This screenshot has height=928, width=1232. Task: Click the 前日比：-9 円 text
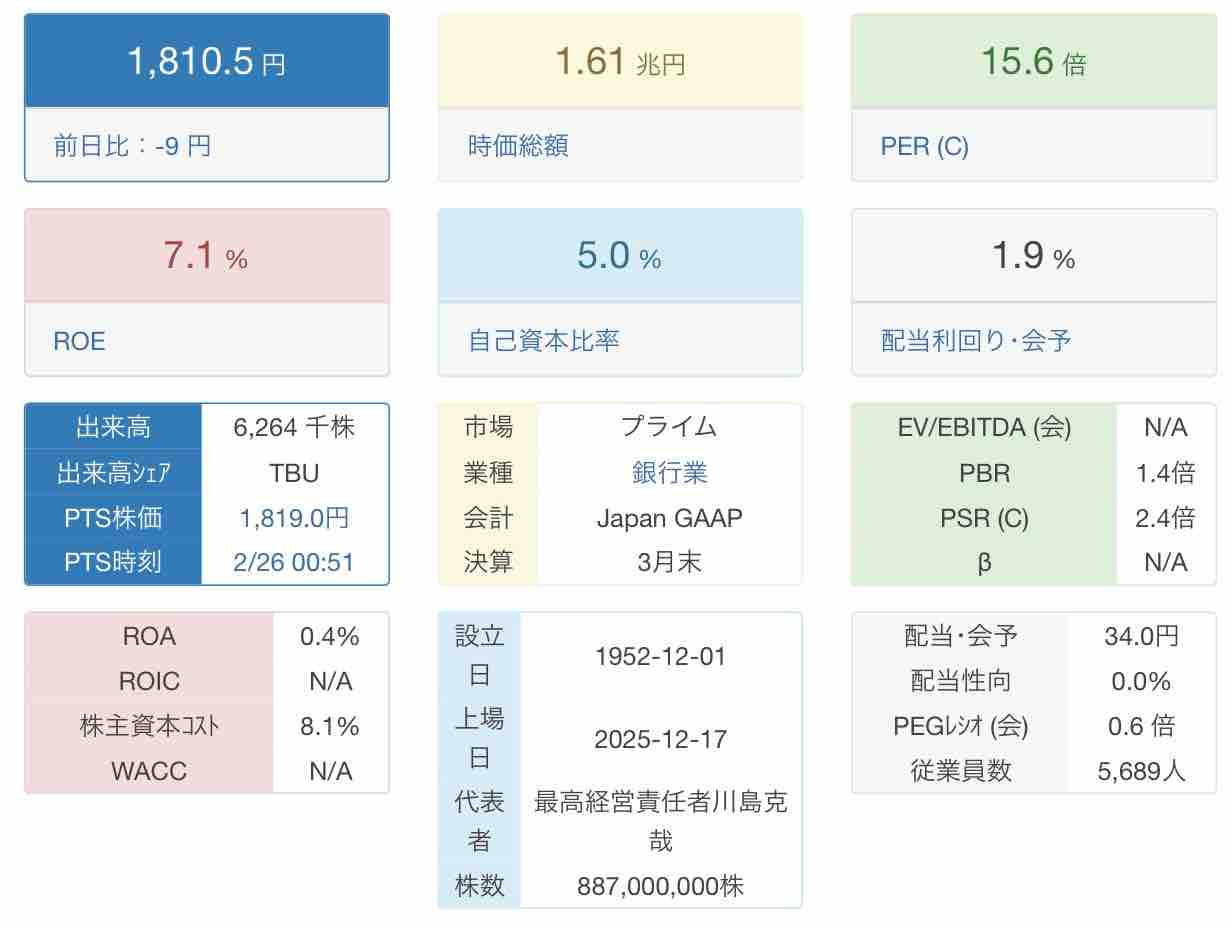pos(132,146)
